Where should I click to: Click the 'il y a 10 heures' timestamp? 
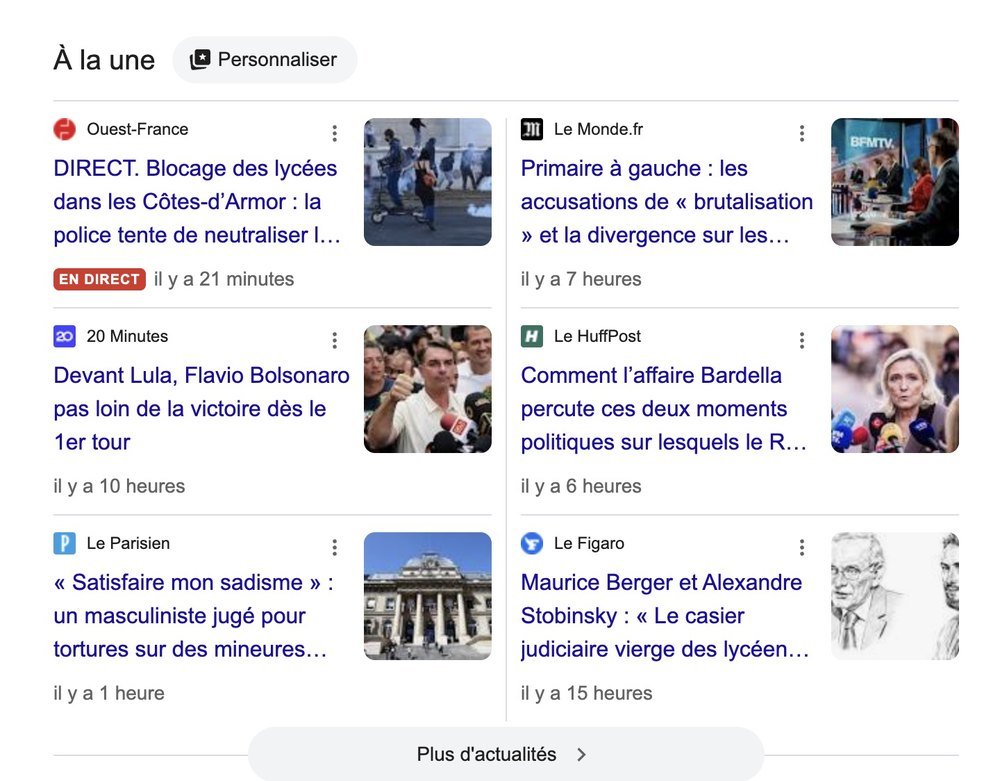(119, 486)
